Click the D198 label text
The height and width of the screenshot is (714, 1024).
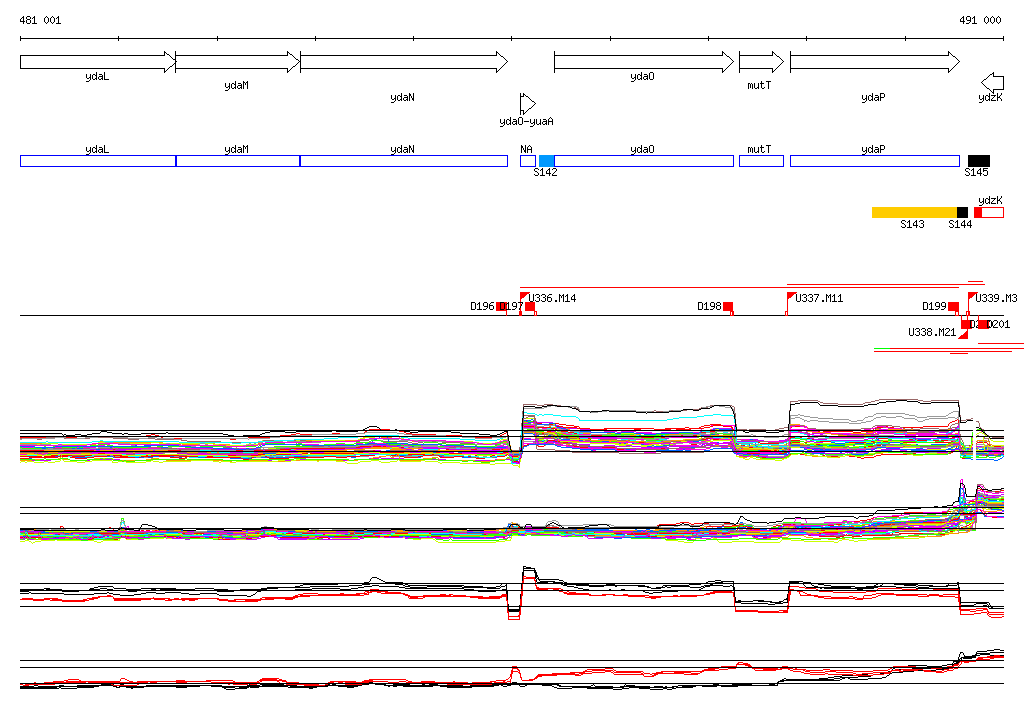[x=709, y=306]
